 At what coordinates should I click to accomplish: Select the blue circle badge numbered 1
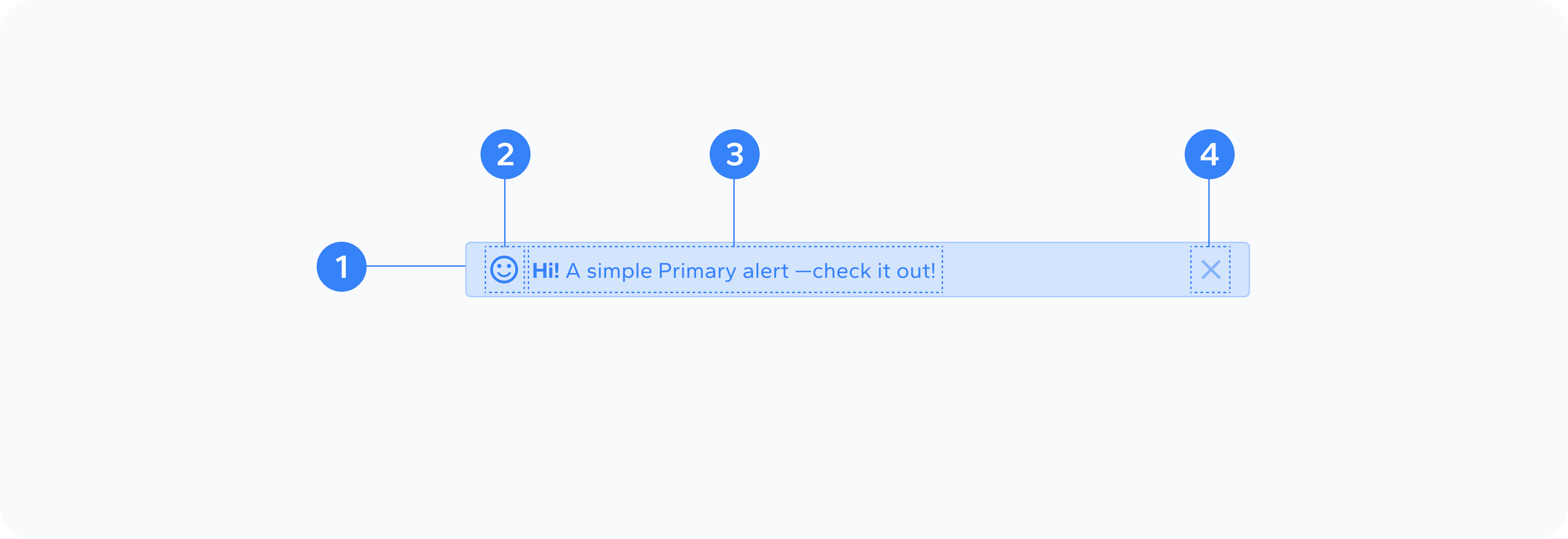[341, 267]
